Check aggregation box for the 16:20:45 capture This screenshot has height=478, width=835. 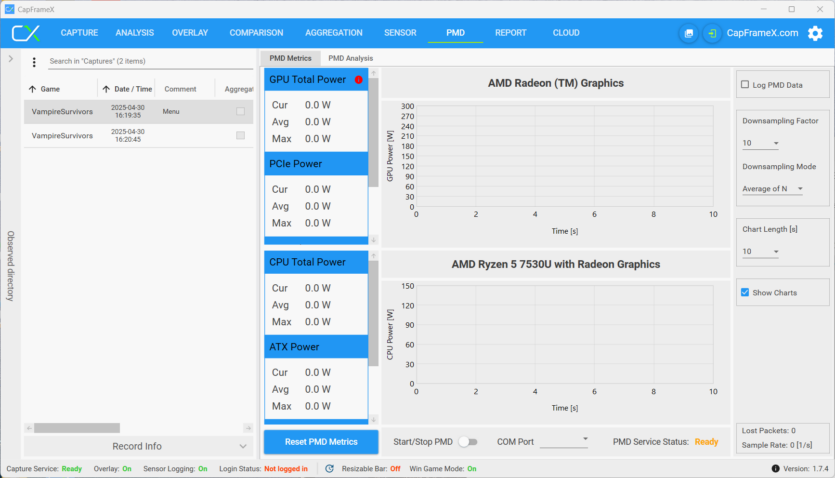pyautogui.click(x=241, y=135)
